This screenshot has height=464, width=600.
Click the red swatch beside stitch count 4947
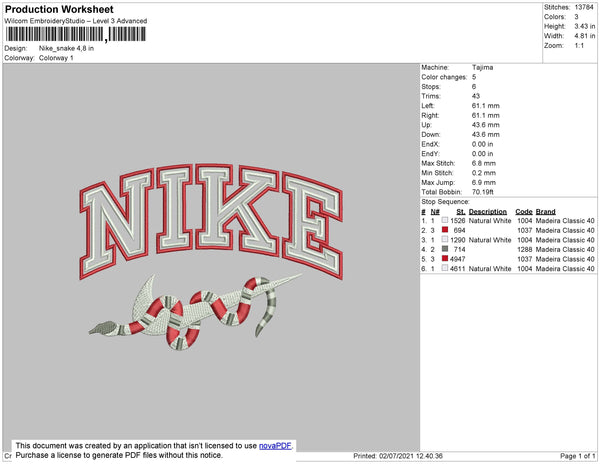click(445, 259)
